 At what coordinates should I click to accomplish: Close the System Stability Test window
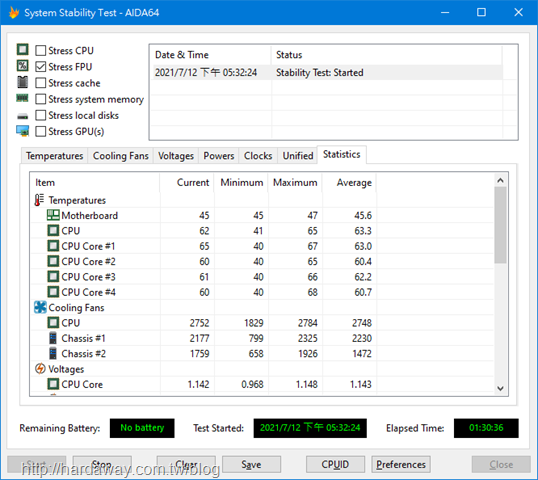pyautogui.click(x=518, y=13)
